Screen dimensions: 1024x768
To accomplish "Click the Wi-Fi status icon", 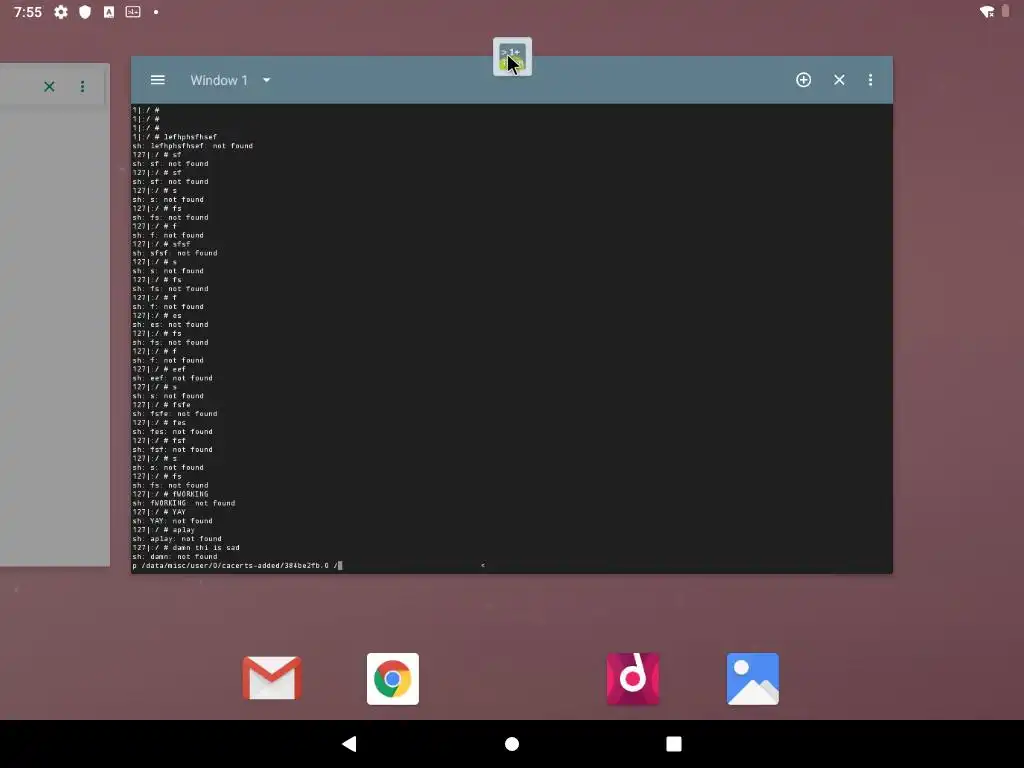I will point(987,12).
